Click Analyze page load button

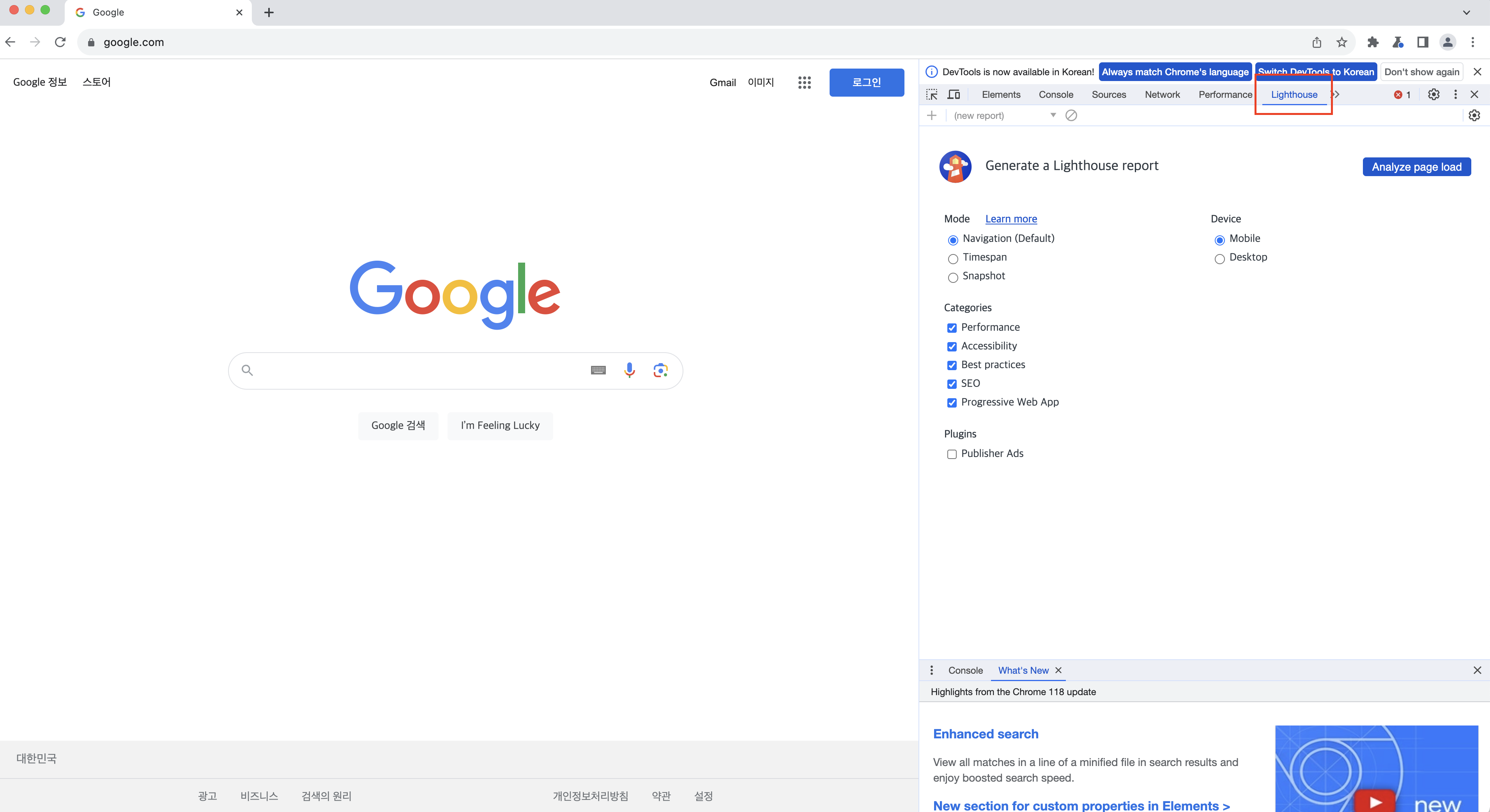pos(1417,167)
